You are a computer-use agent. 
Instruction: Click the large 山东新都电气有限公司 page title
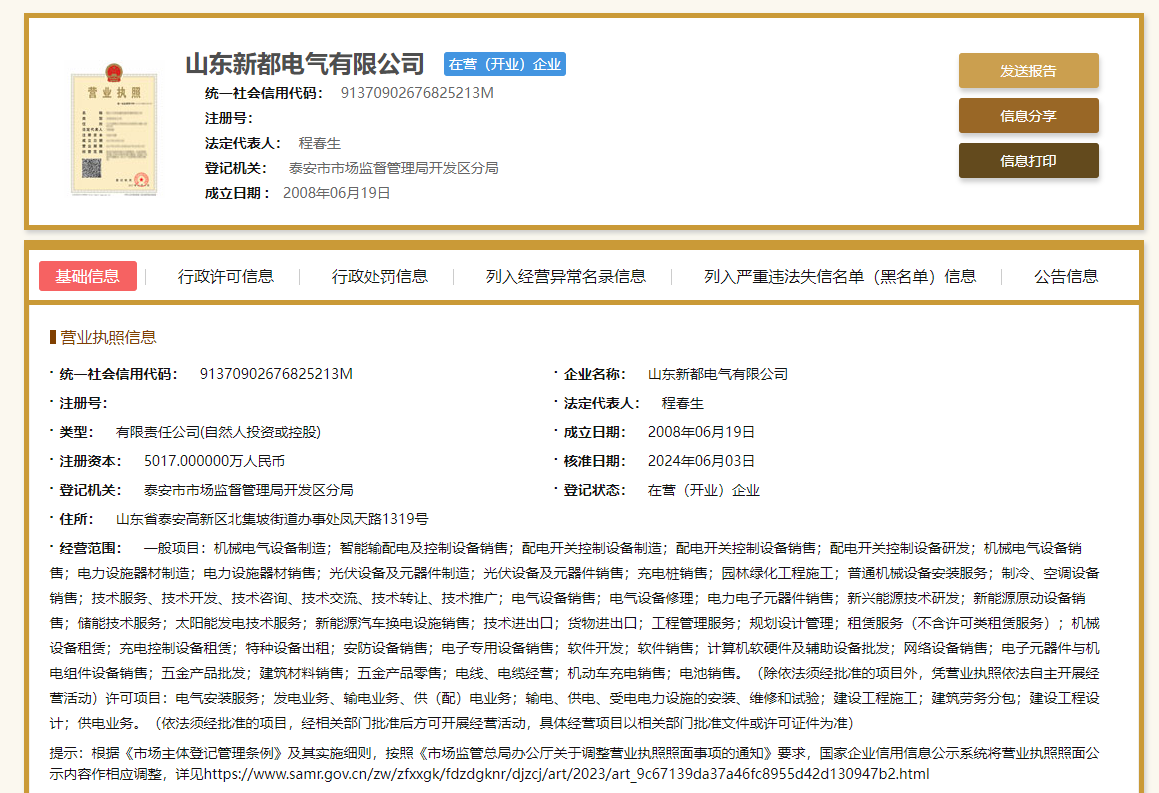tap(305, 64)
